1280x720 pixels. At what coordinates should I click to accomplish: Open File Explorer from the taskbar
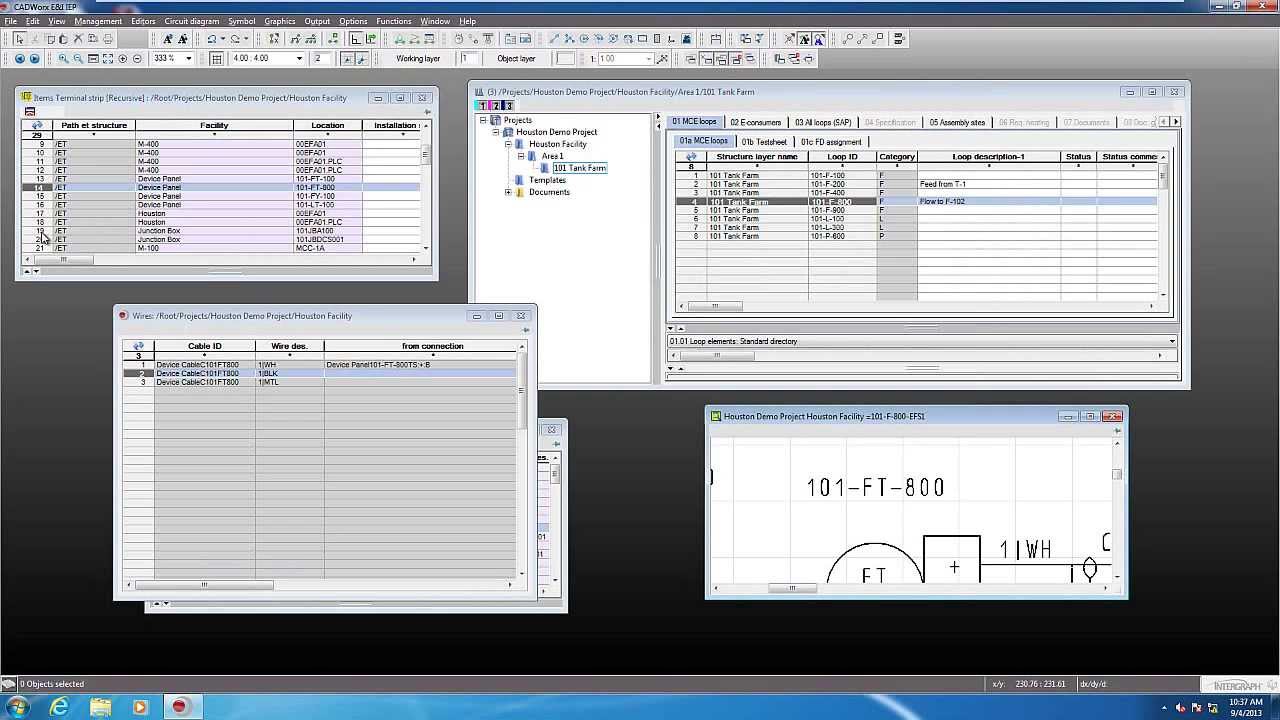pos(100,706)
